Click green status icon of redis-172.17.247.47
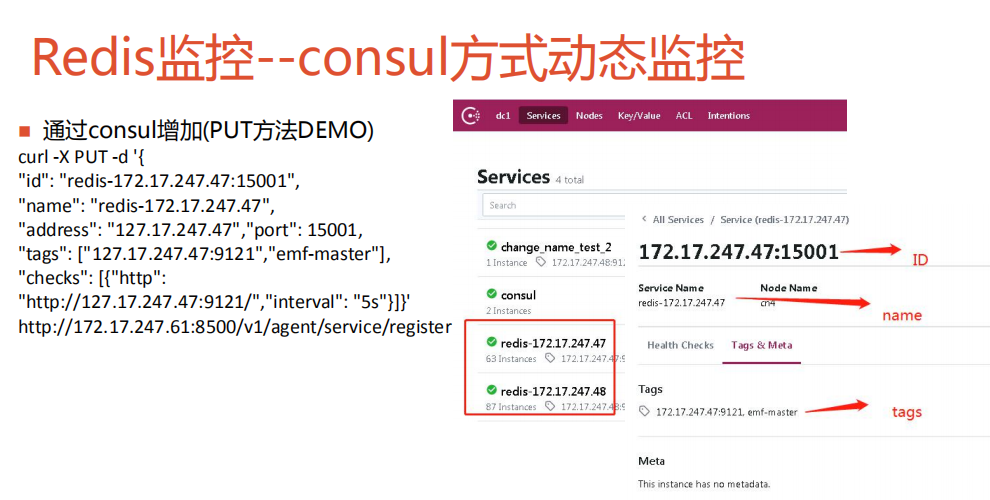Viewport: 990px width, 500px height. (491, 342)
